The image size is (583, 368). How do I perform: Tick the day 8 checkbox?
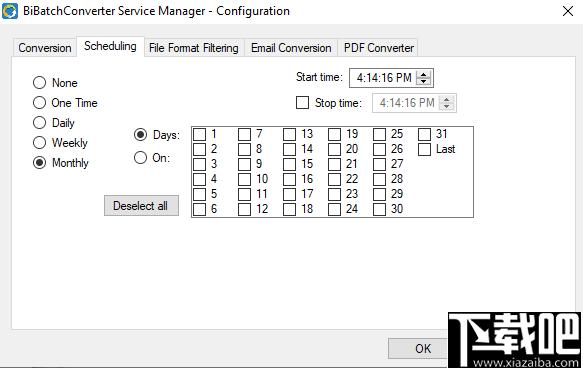point(244,149)
